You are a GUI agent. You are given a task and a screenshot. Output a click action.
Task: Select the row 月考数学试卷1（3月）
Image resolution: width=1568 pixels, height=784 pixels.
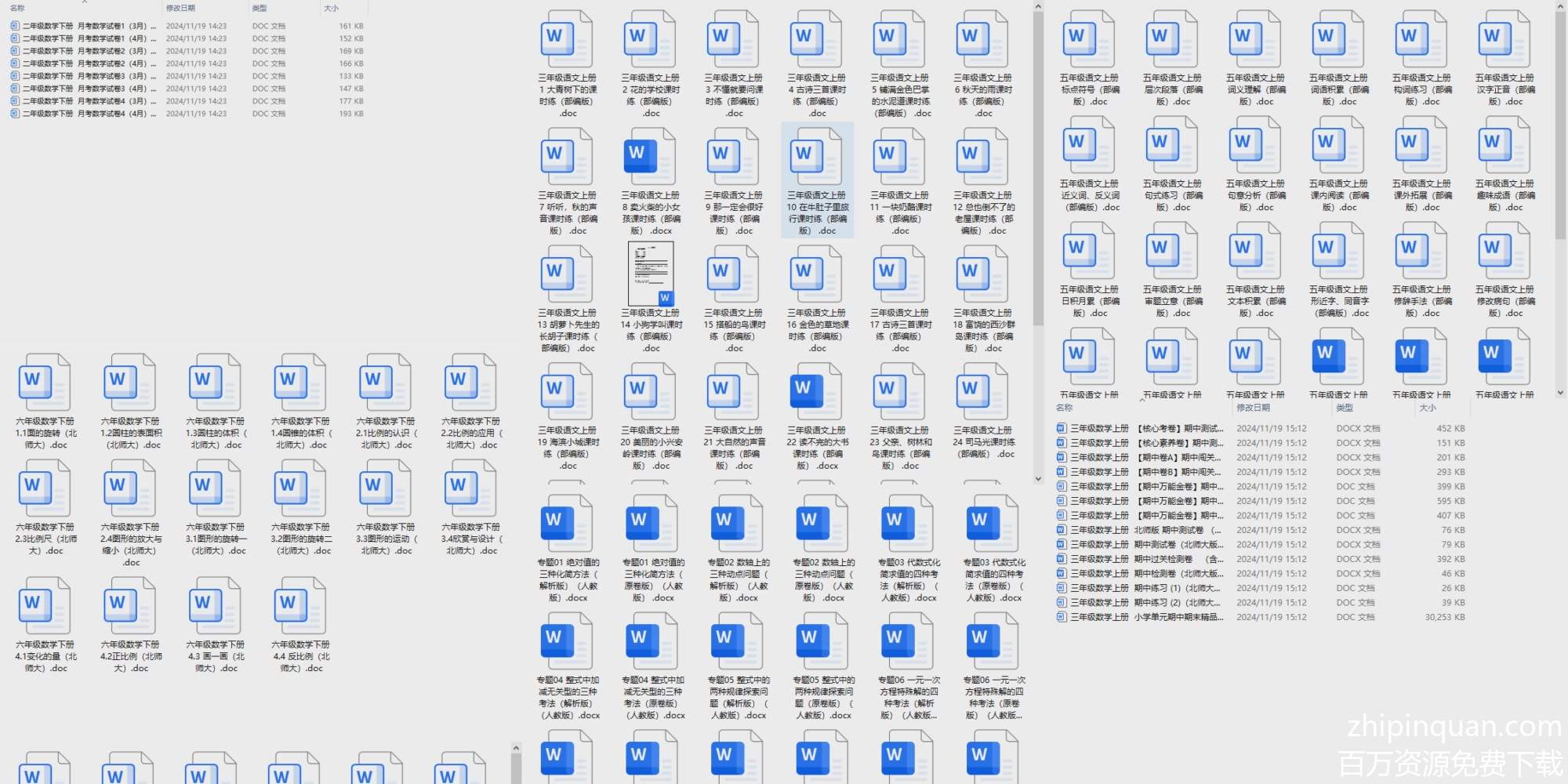click(x=187, y=26)
